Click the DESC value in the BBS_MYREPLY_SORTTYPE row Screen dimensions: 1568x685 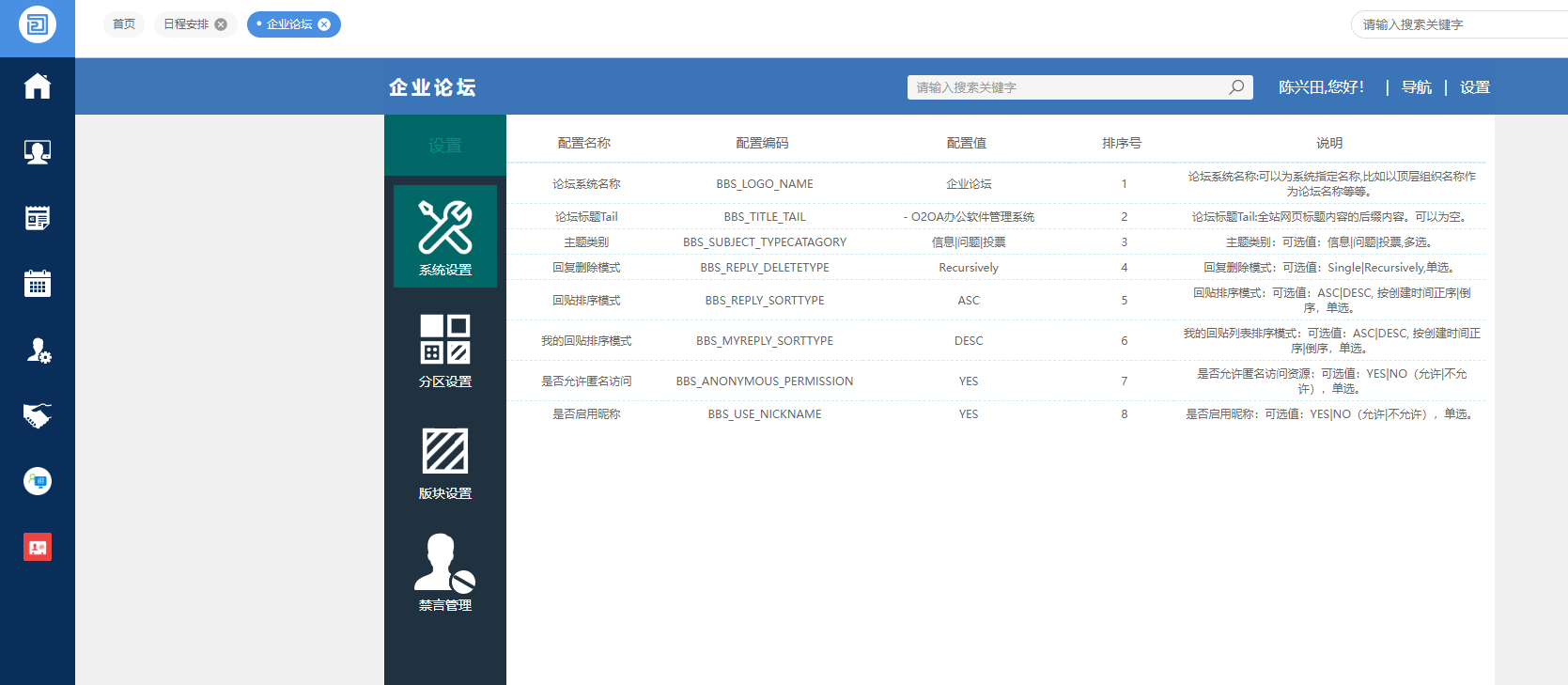pos(969,341)
